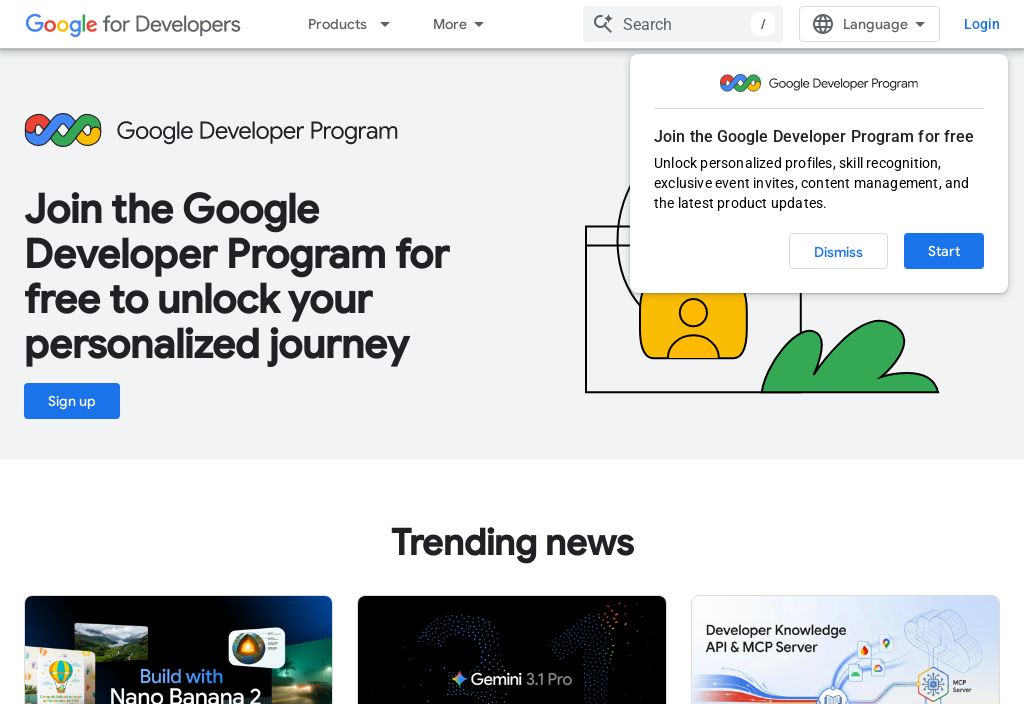Click the globe icon beside Language
The image size is (1024, 704).
tap(823, 24)
